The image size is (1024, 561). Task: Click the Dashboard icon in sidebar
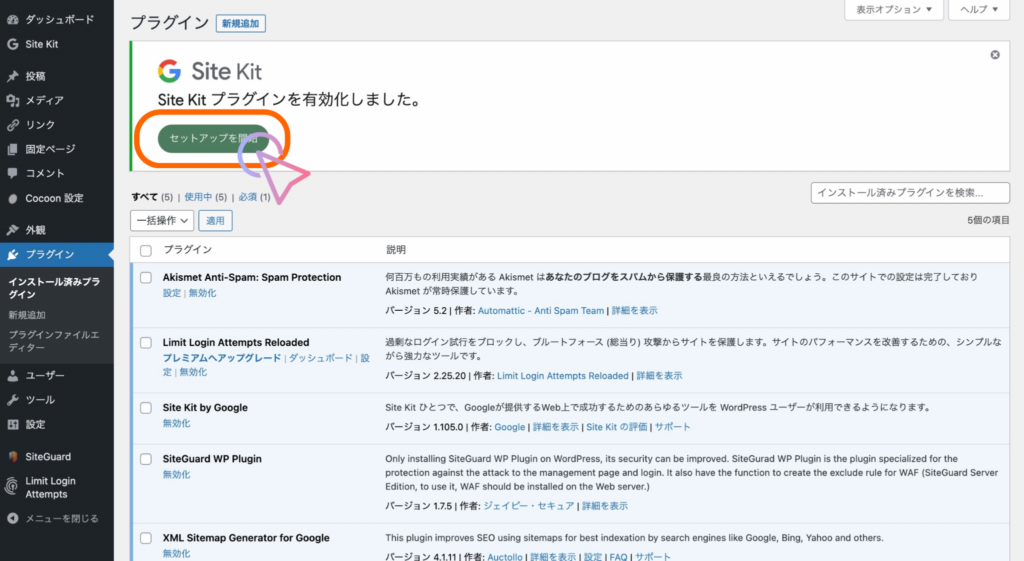pyautogui.click(x=12, y=19)
